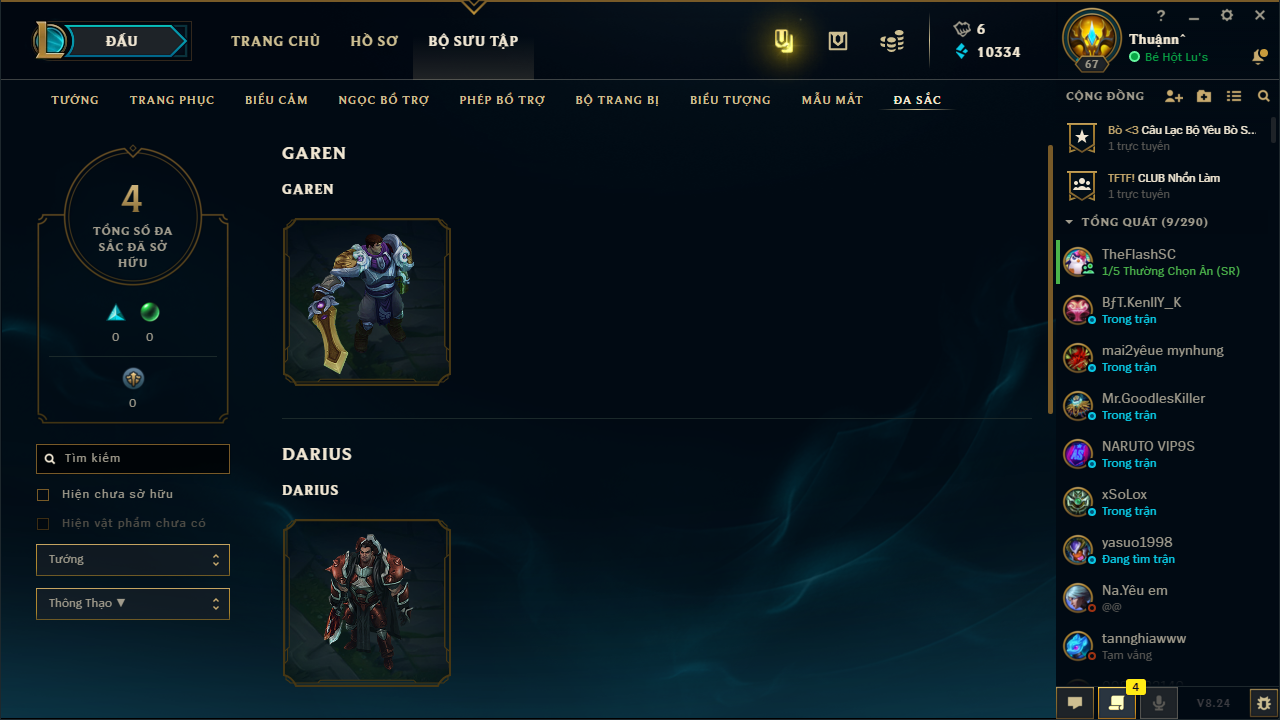
Task: Toggle the voice microphone button
Action: (1158, 703)
